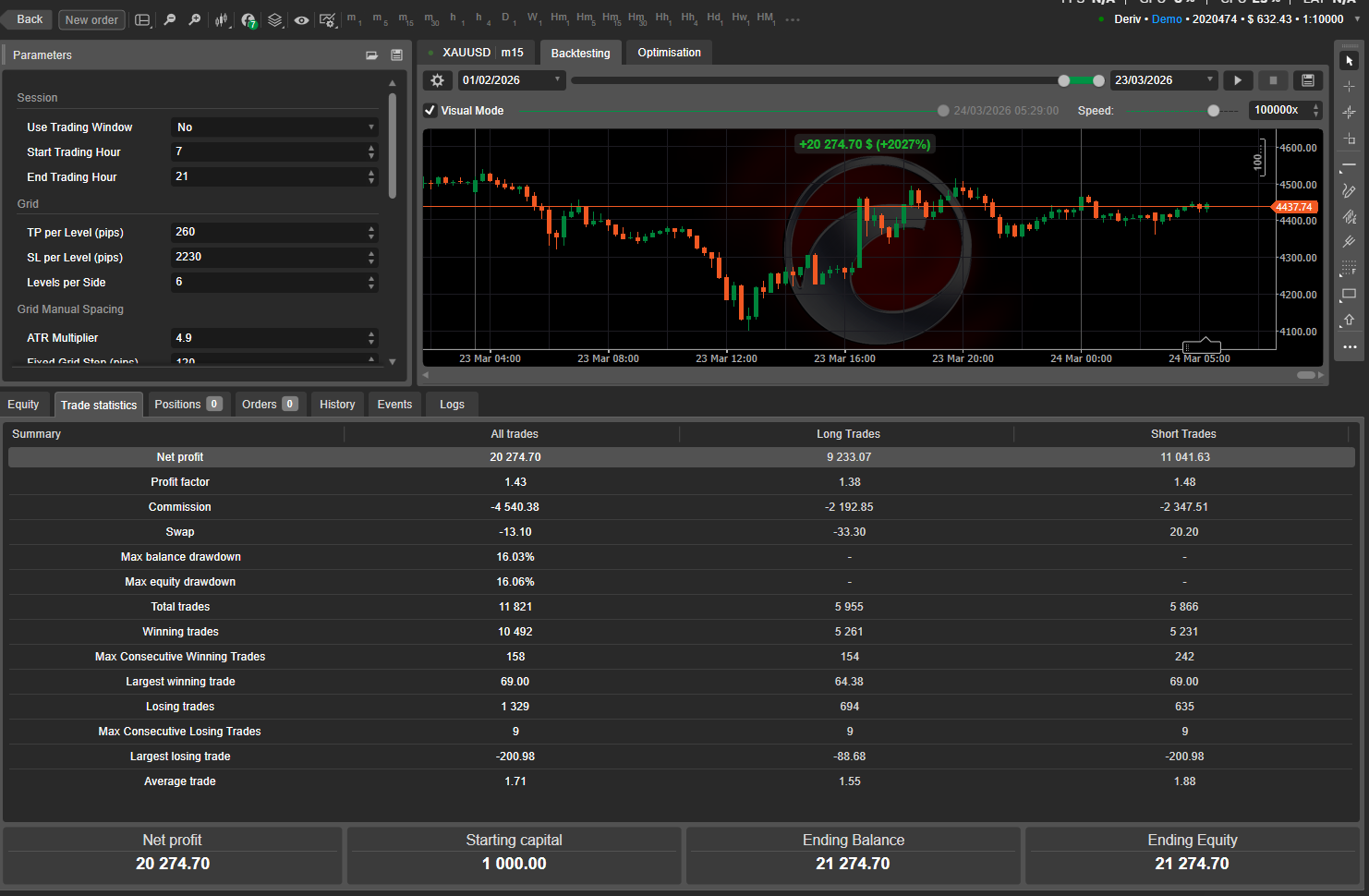Toggle the eye visibility icon in toolbar
Viewport: 1369px width, 896px height.
coord(301,19)
